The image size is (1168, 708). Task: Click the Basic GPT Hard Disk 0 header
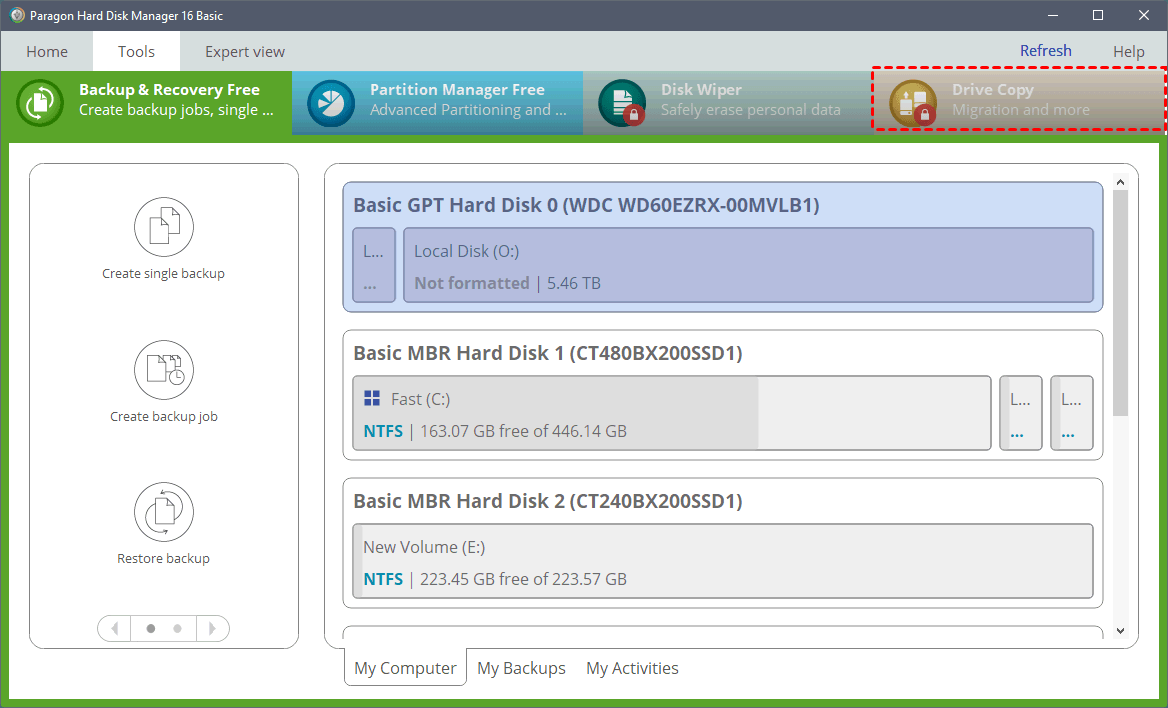586,205
